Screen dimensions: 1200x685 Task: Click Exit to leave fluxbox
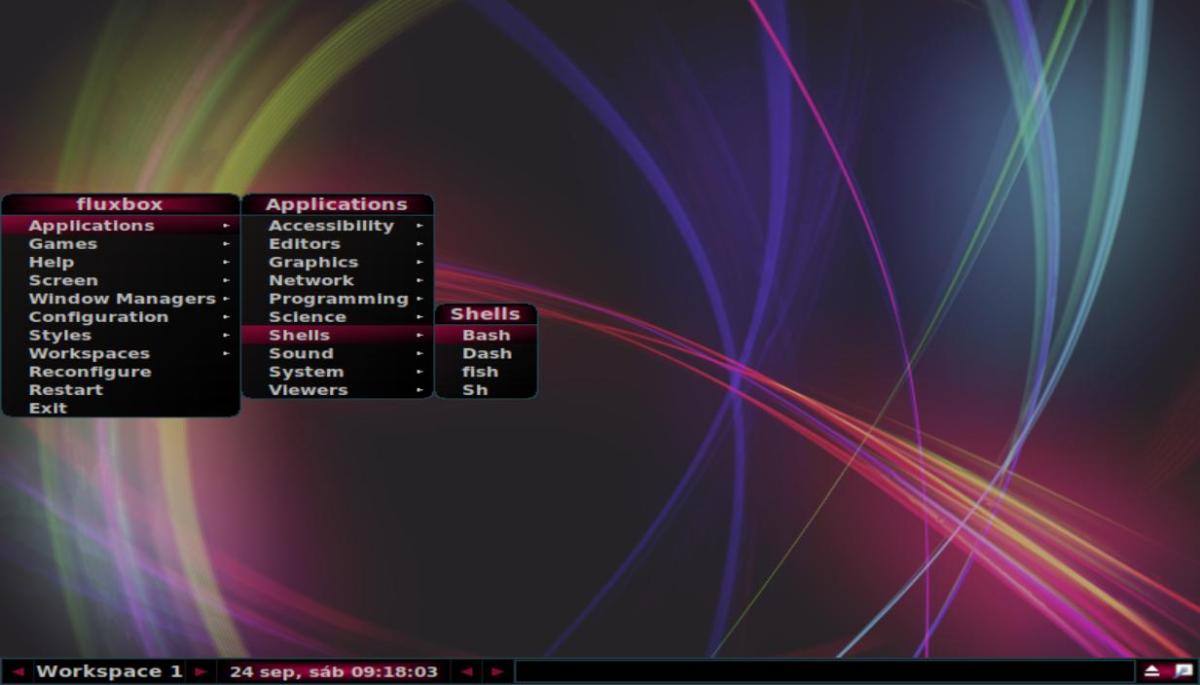48,408
